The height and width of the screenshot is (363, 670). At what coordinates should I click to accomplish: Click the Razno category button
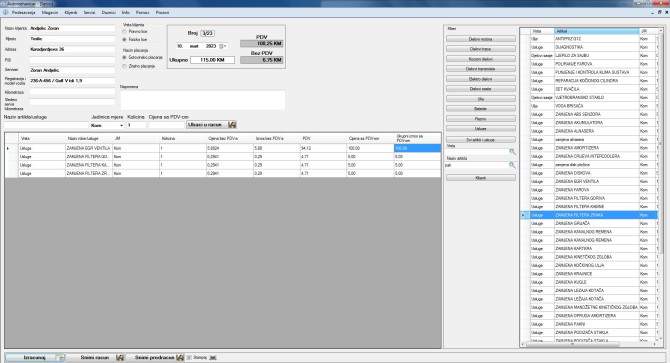pos(481,119)
